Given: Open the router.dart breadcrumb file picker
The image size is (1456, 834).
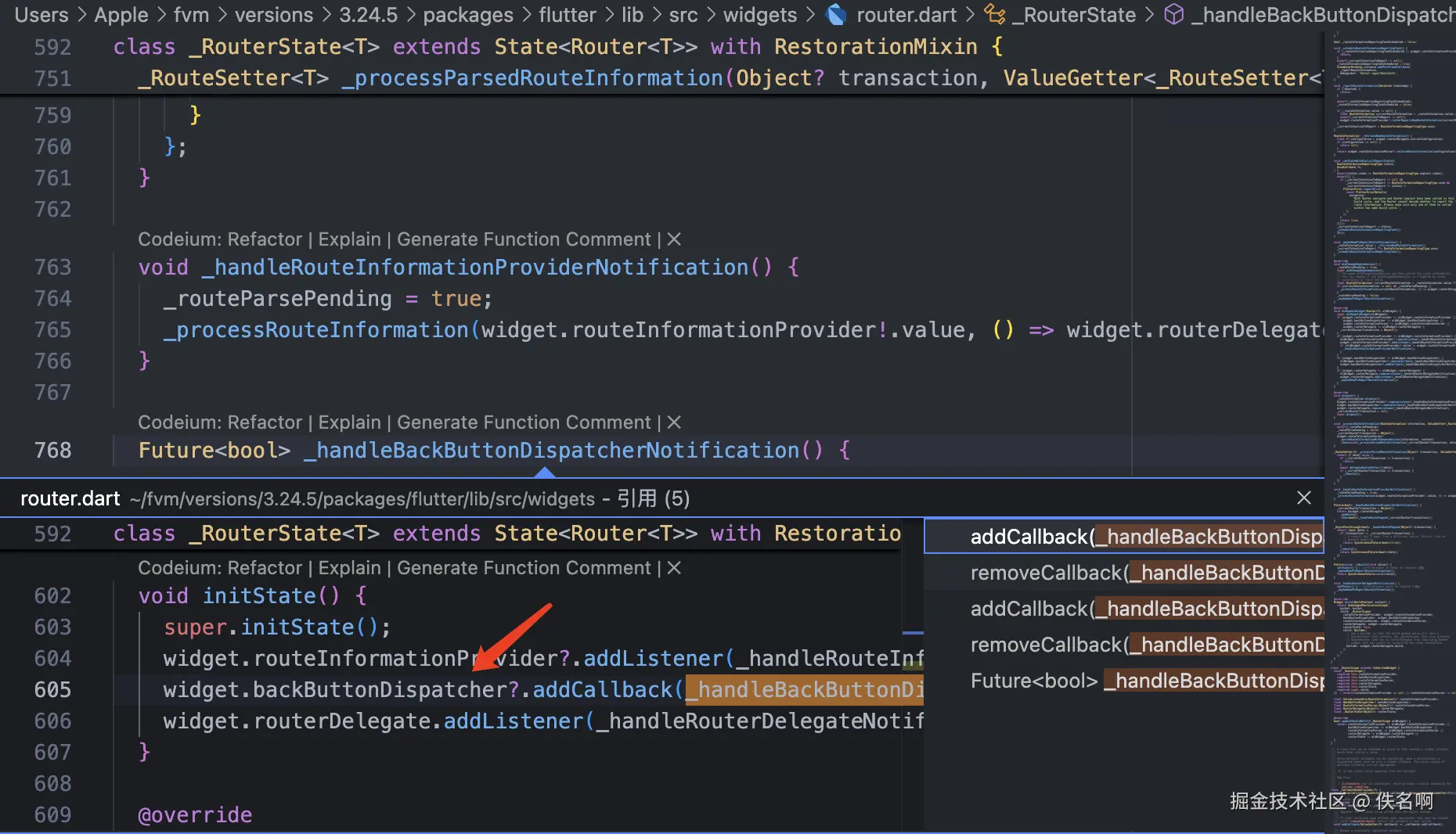Looking at the screenshot, I should (906, 15).
